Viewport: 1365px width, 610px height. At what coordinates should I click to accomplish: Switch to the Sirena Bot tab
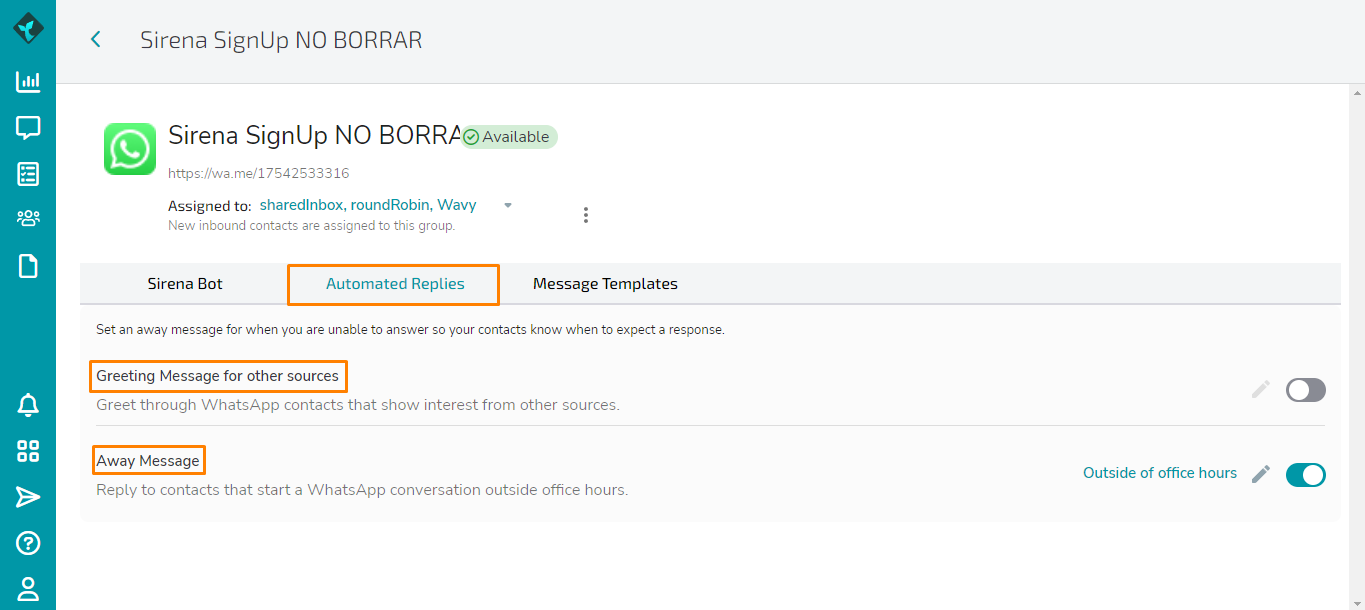(x=185, y=284)
